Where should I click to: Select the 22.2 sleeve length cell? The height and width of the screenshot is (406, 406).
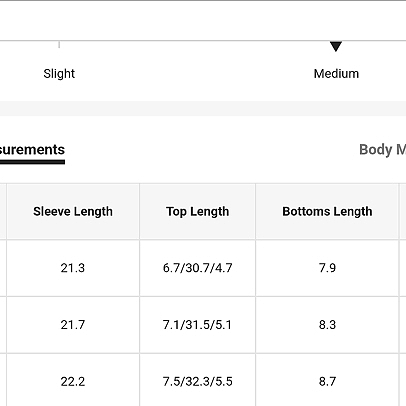tap(73, 381)
